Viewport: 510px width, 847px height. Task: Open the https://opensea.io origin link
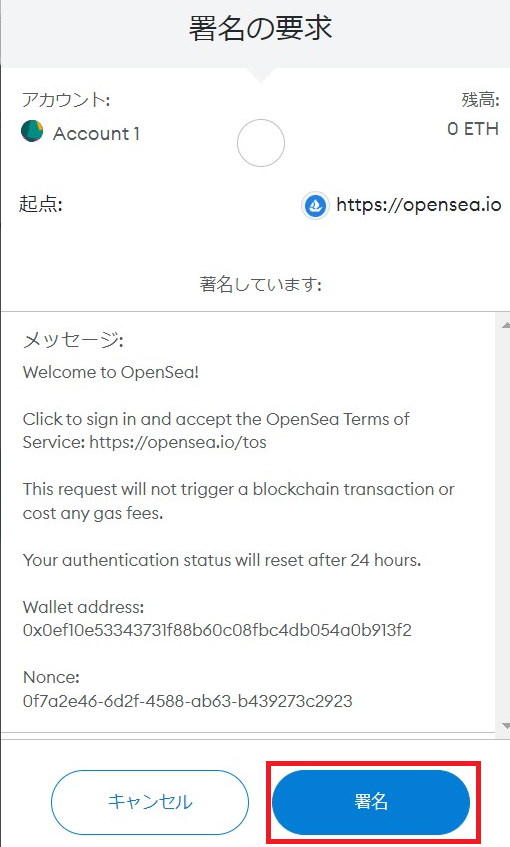click(x=418, y=205)
